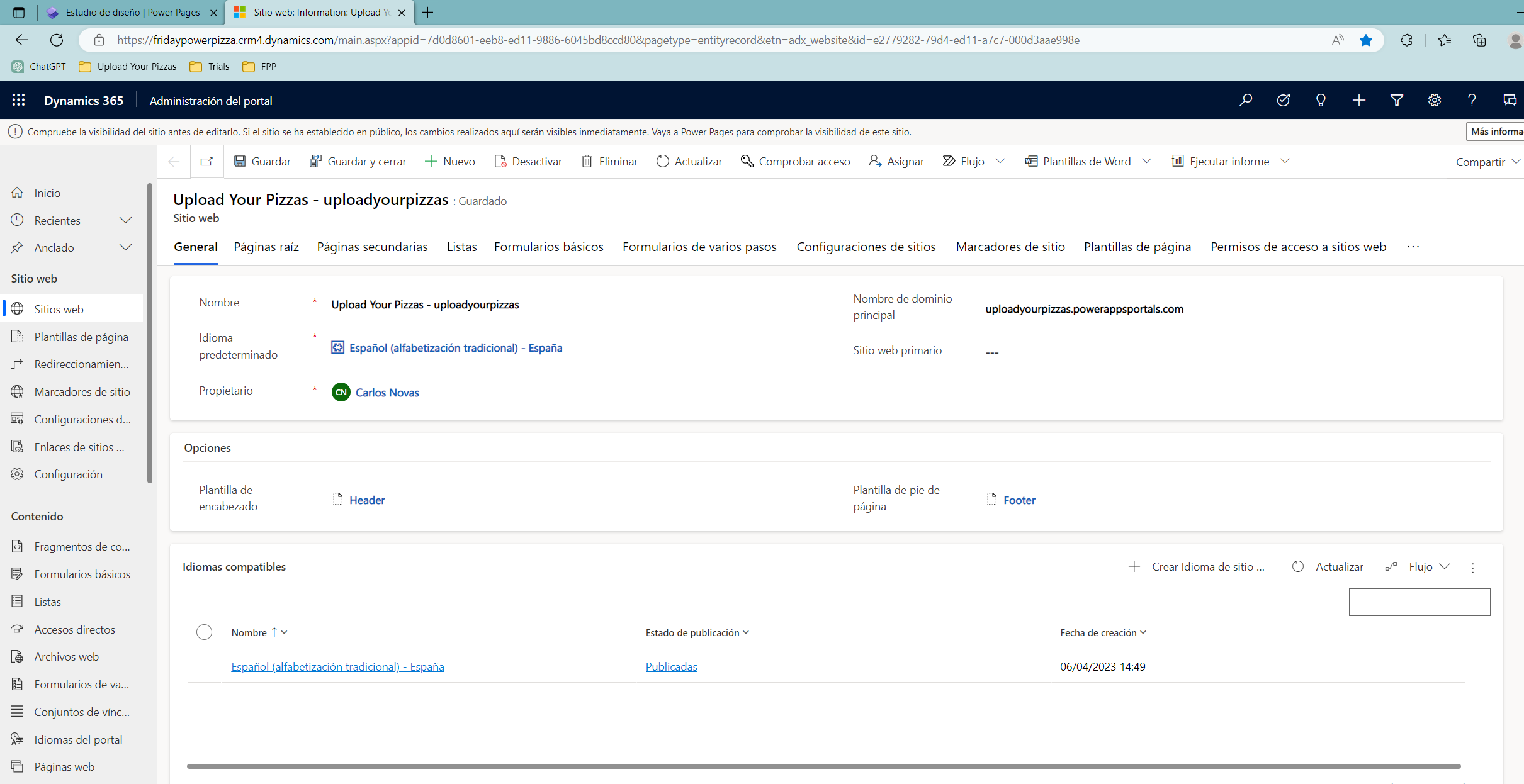The image size is (1524, 784).
Task: Click Actualizar in Idiomas compatibles
Action: [1328, 566]
